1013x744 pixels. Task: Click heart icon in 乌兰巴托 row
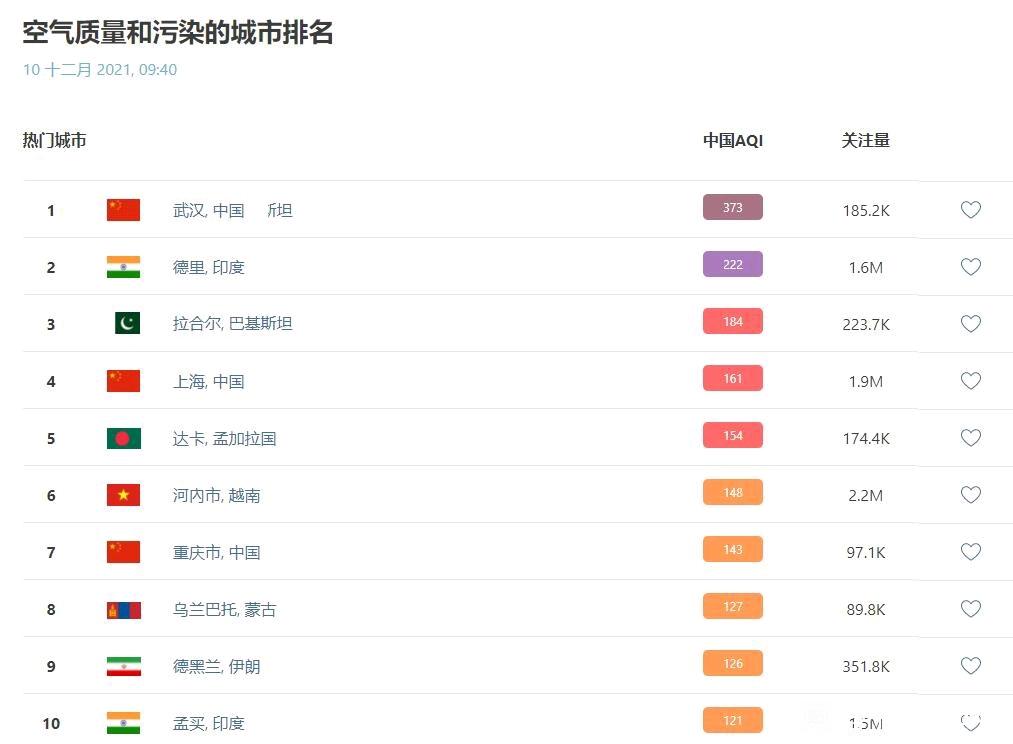pyautogui.click(x=970, y=609)
